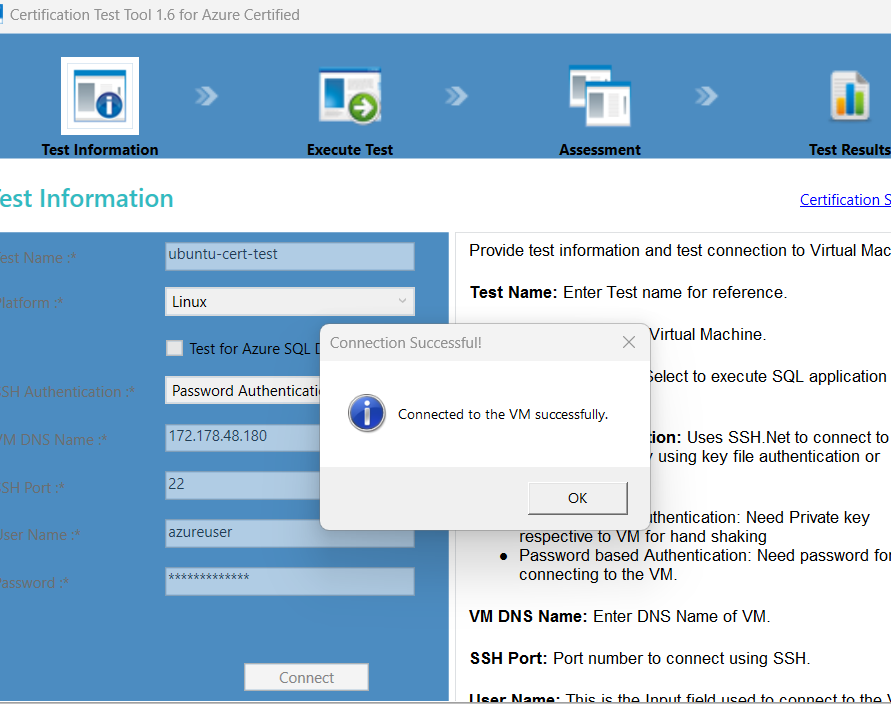
Task: Click 'Connected to the VM successfully.' message
Action: pos(503,414)
